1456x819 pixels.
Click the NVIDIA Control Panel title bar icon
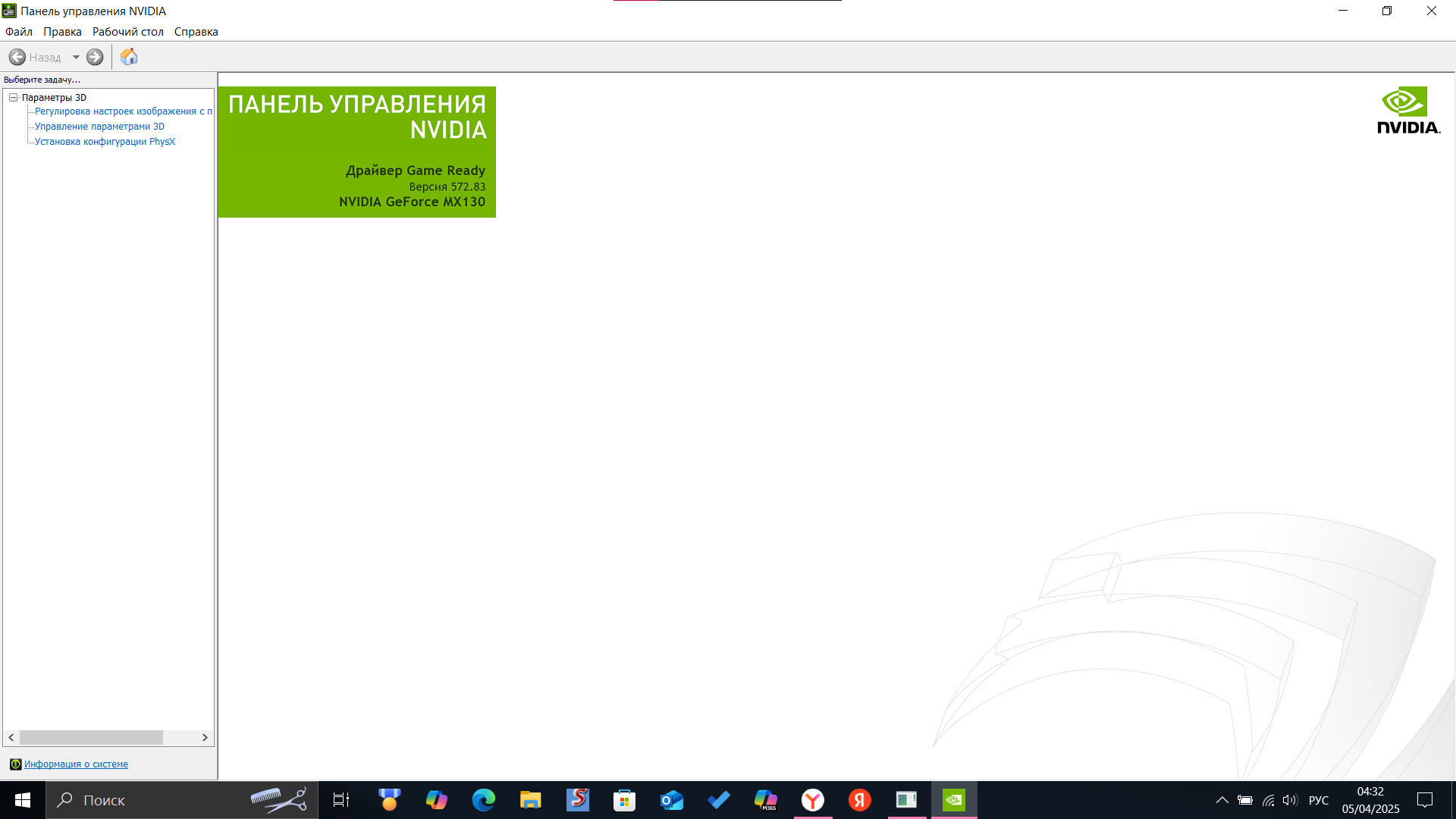click(9, 11)
